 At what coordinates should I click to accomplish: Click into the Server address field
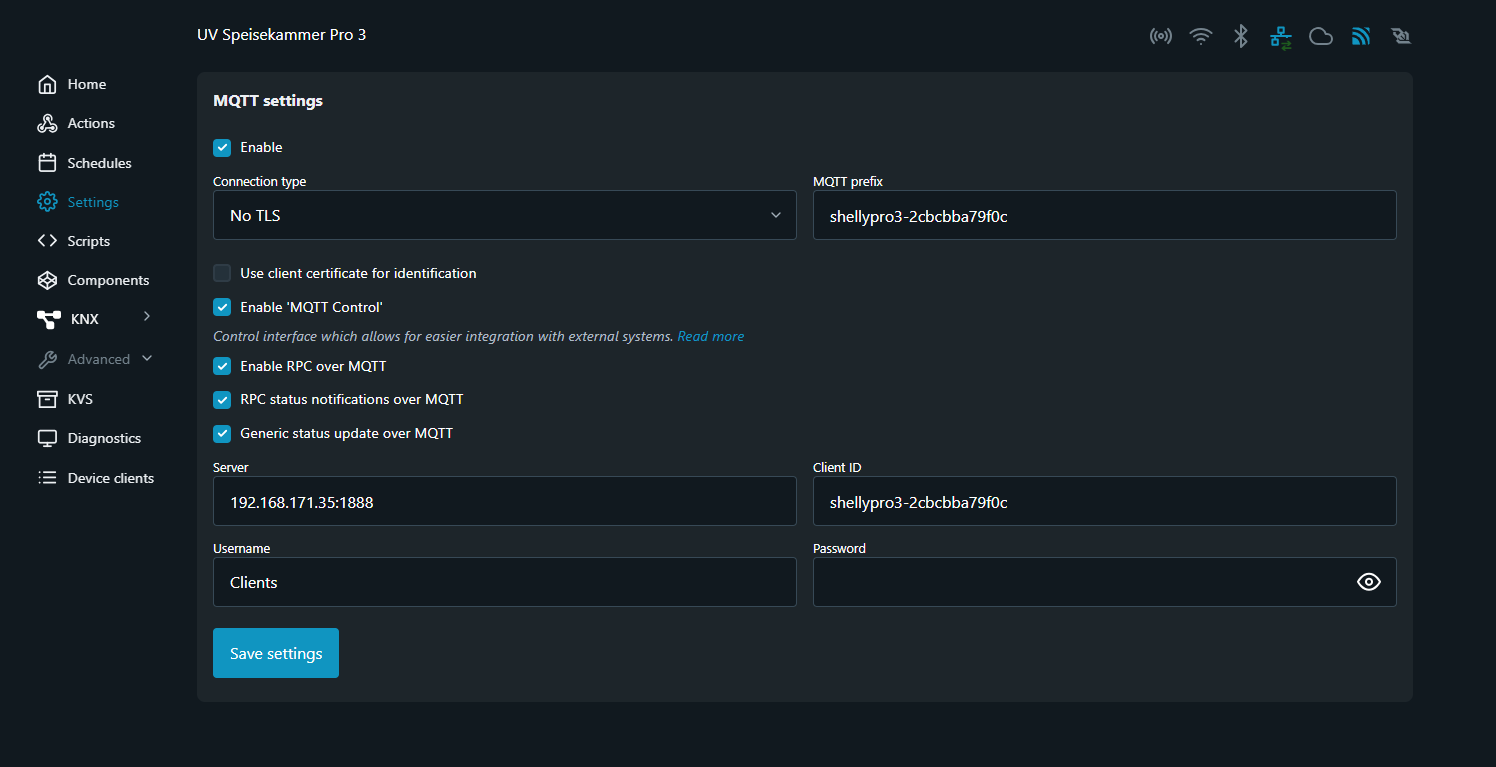click(504, 502)
